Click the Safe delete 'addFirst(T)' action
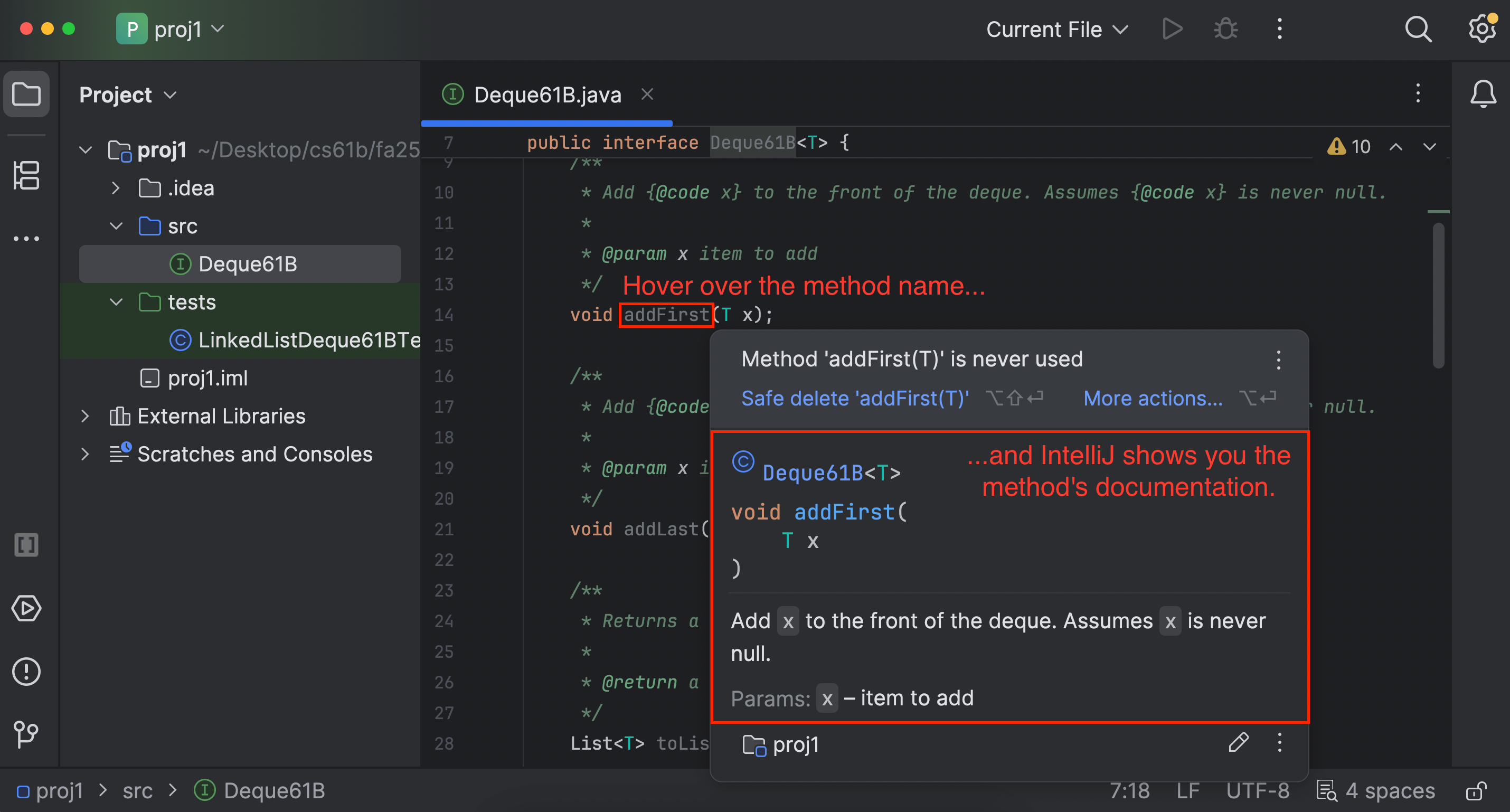This screenshot has width=1510, height=812. click(855, 398)
